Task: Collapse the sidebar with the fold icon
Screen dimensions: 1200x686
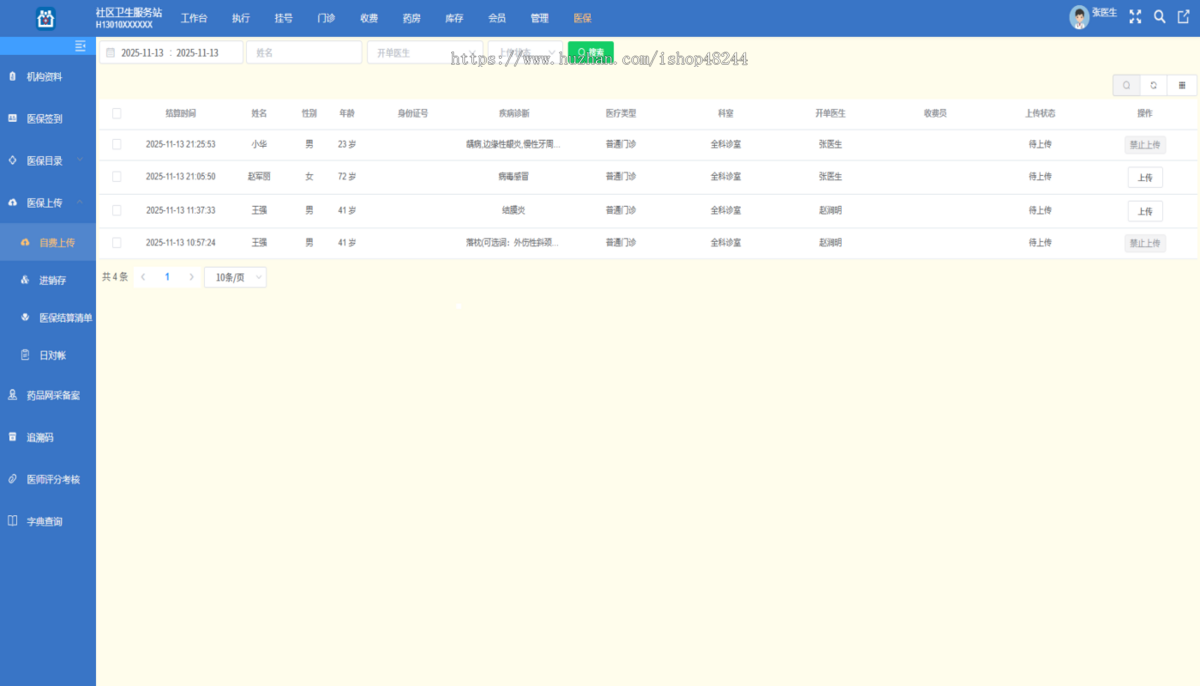Action: 81,46
